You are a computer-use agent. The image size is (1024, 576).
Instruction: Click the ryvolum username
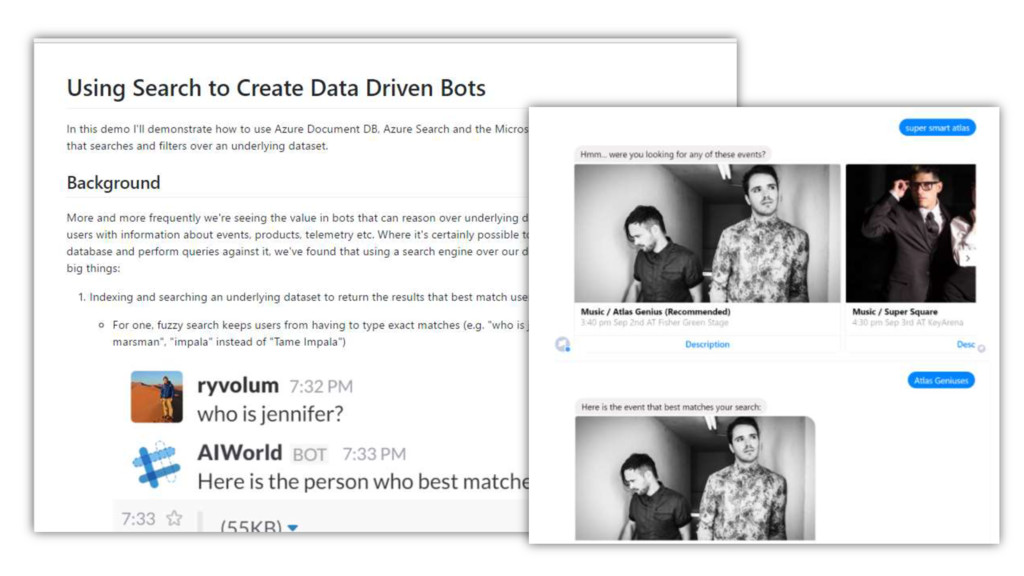pos(238,385)
